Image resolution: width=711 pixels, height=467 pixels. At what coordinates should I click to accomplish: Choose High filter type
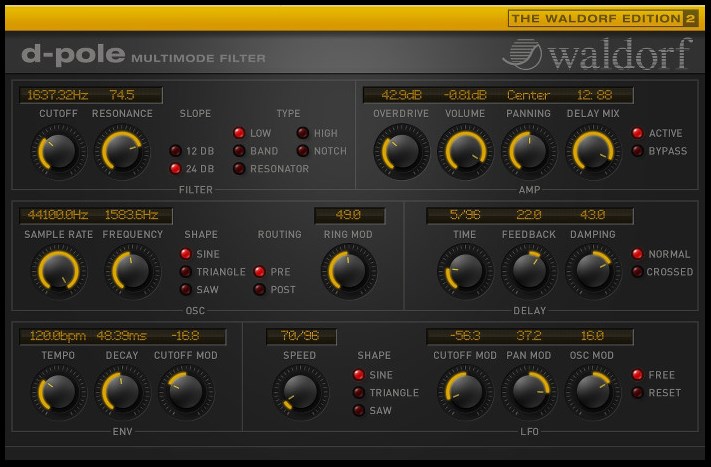pyautogui.click(x=302, y=133)
